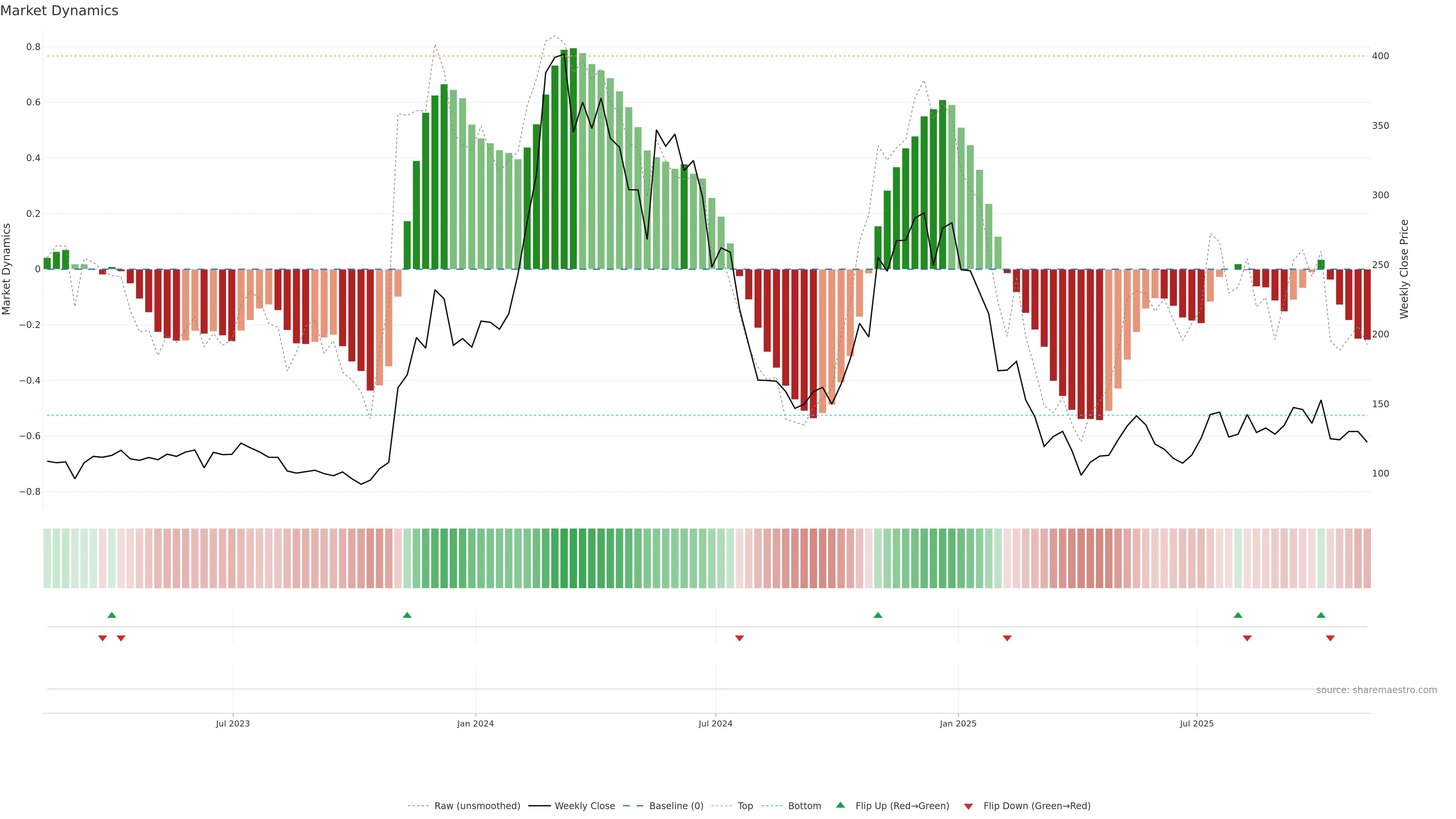
Task: Click the red flip-down marker after Jul 2024
Action: 739,638
